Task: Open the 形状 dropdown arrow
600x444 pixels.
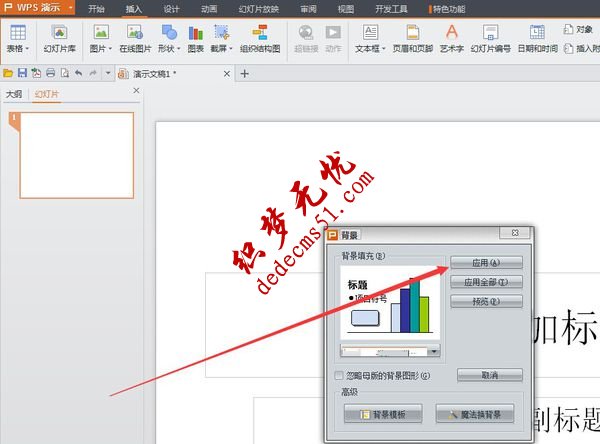Action: pos(178,49)
